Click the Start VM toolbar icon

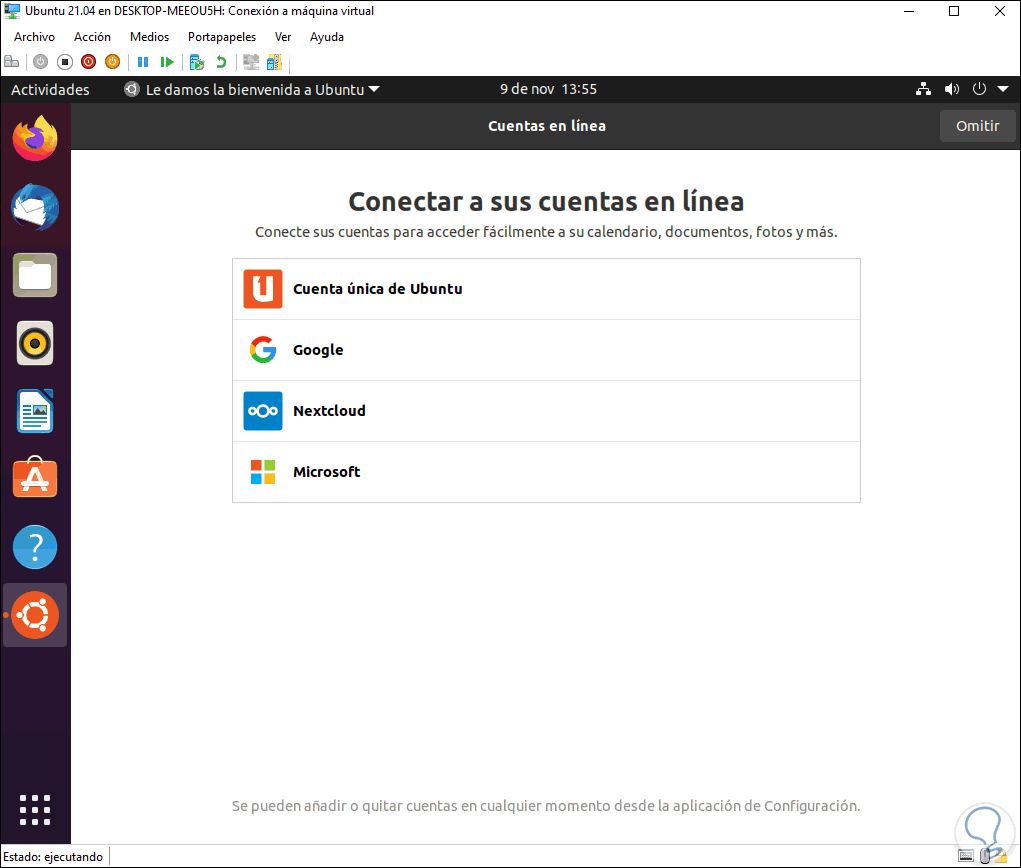[x=40, y=62]
